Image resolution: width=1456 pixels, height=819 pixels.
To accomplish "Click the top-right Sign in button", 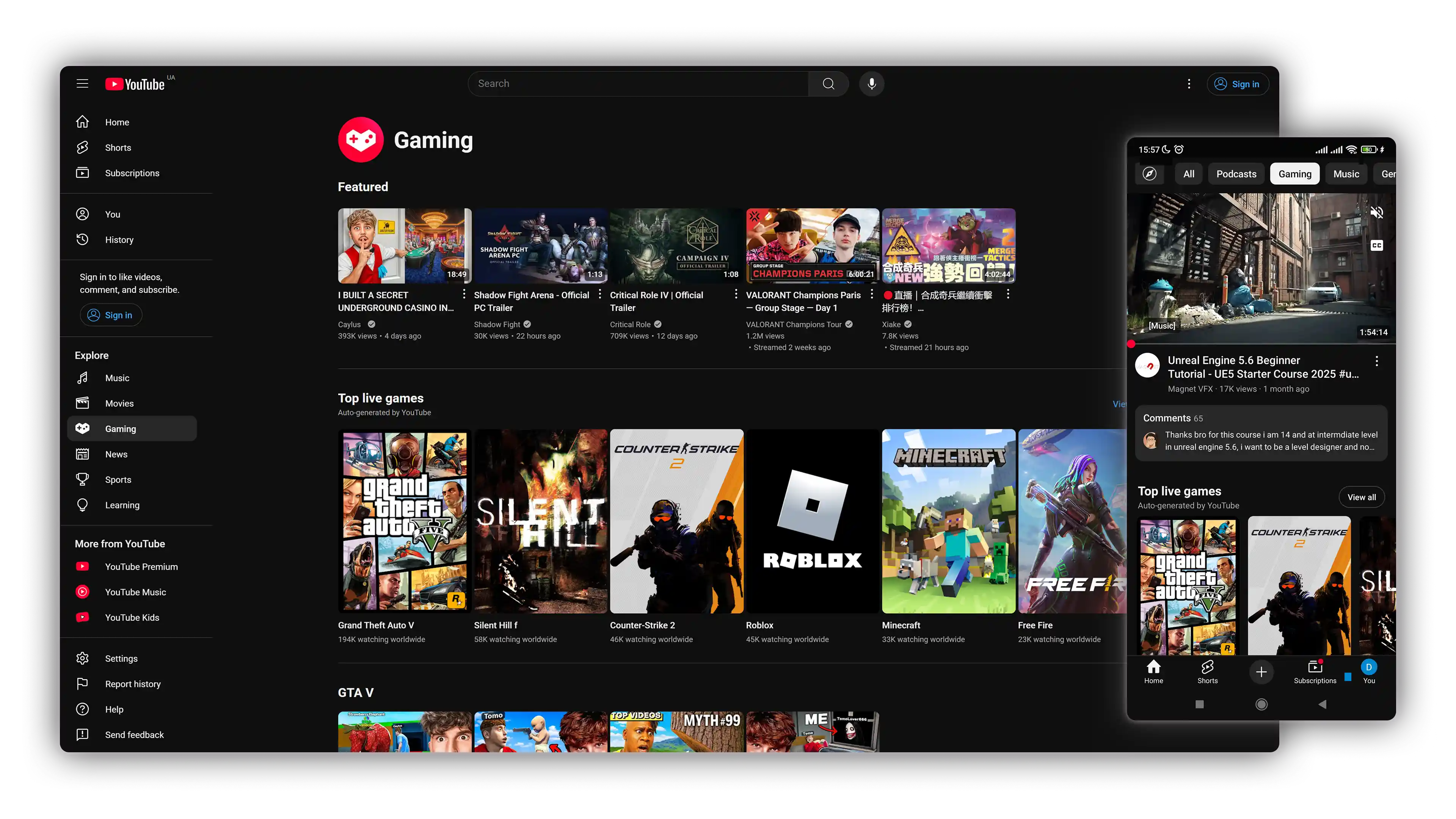I will click(x=1237, y=84).
